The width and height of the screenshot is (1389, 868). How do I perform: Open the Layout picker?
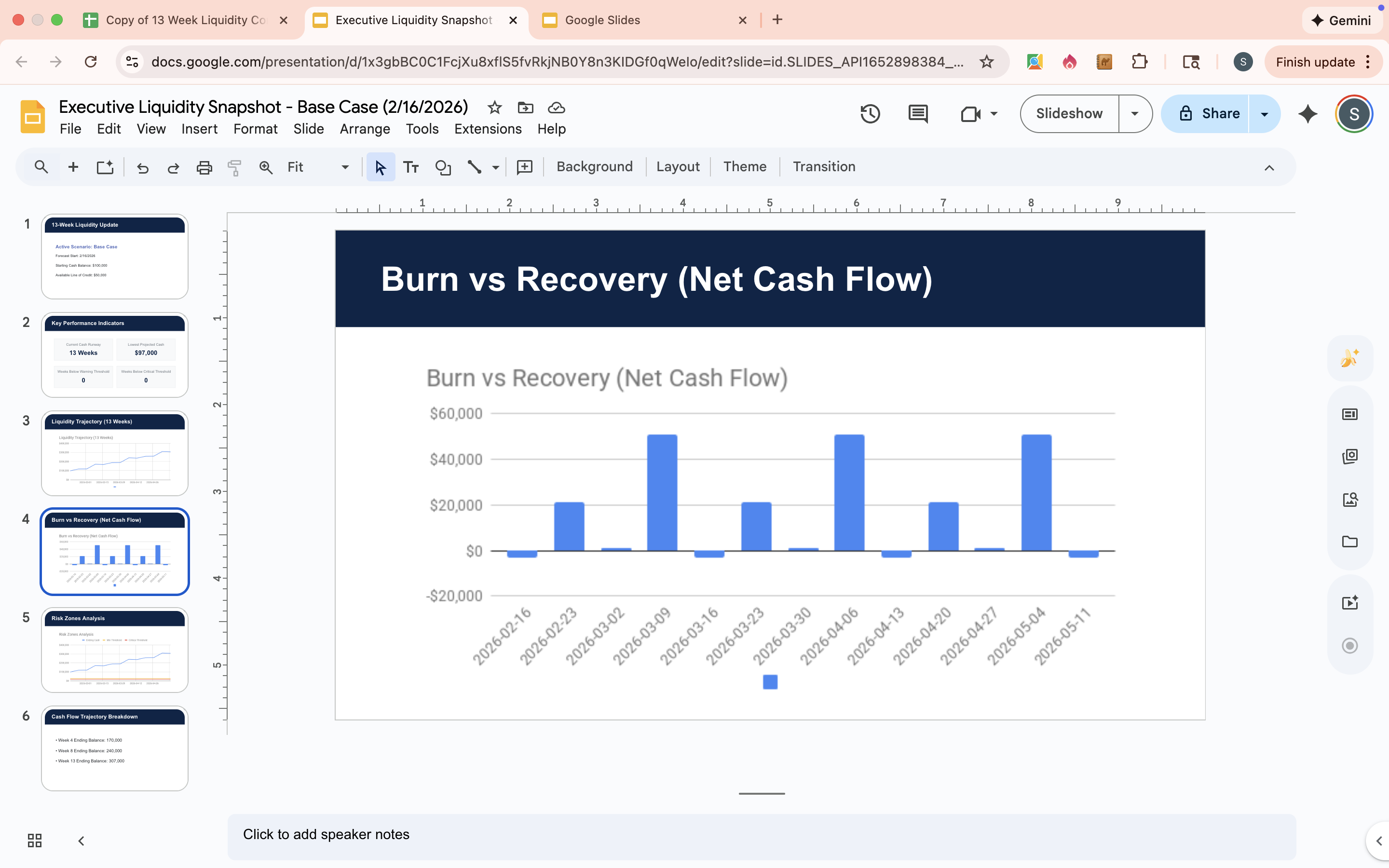(678, 167)
